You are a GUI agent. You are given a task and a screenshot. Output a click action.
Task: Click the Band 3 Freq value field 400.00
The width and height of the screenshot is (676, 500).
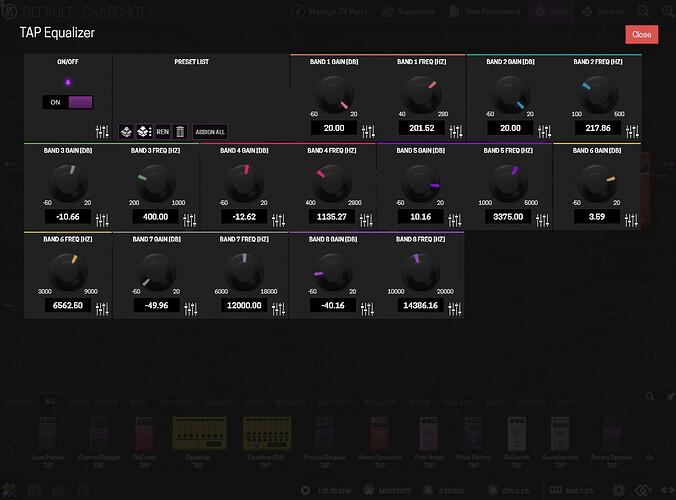[155, 217]
